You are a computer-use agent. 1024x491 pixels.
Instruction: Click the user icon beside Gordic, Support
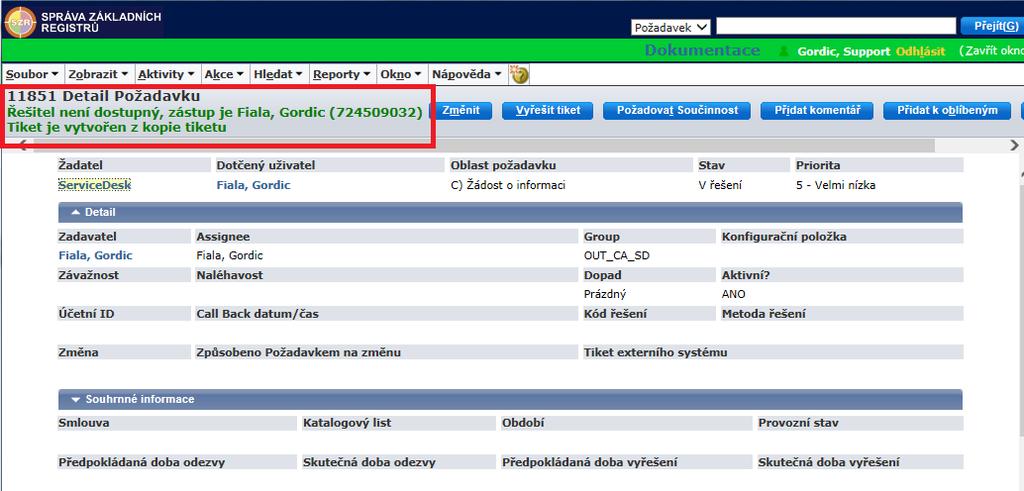click(784, 52)
